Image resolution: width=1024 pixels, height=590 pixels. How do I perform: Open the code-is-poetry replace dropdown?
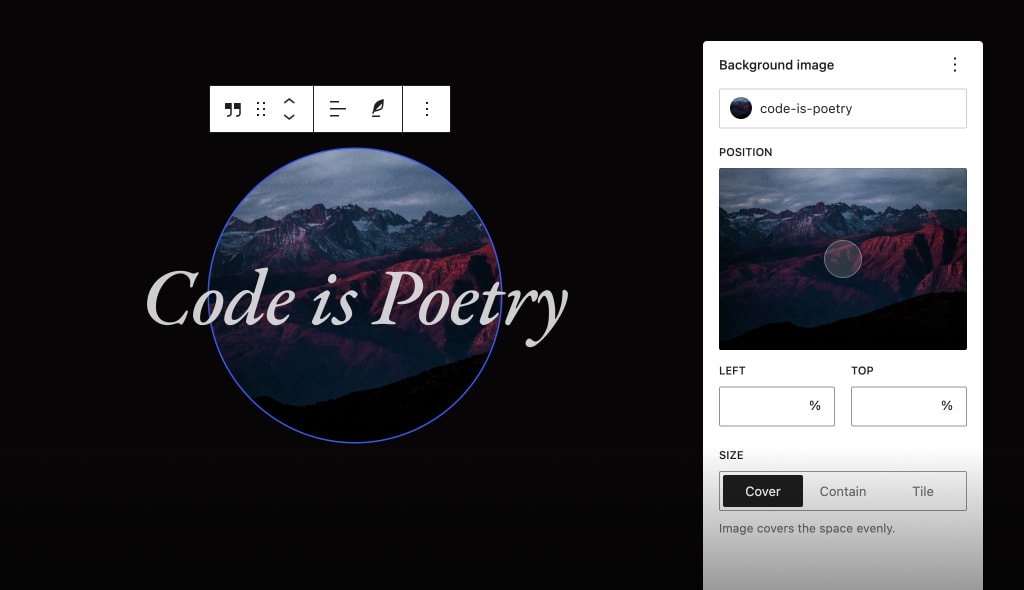click(x=843, y=107)
